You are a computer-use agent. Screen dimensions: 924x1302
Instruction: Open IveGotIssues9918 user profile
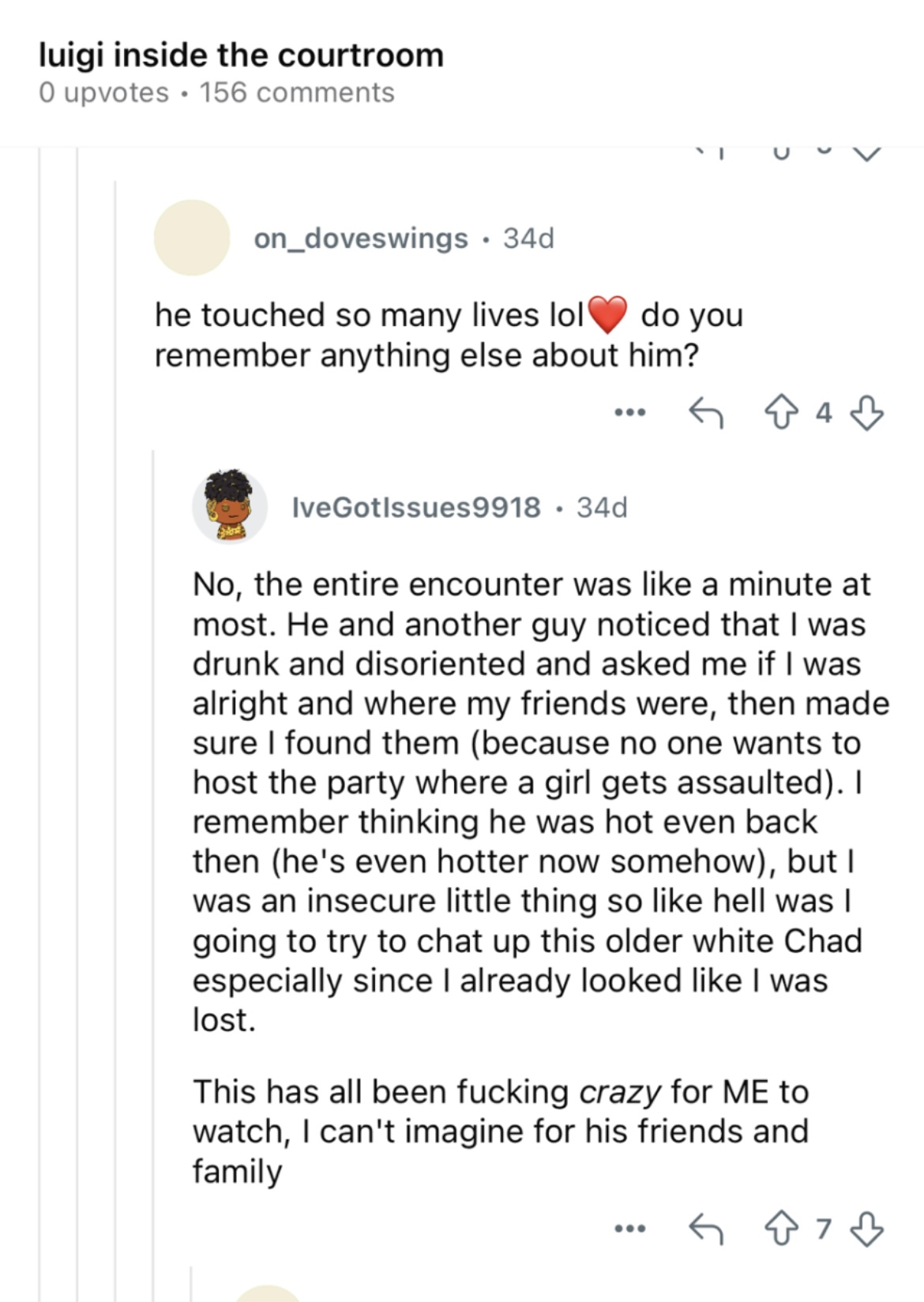tap(416, 507)
